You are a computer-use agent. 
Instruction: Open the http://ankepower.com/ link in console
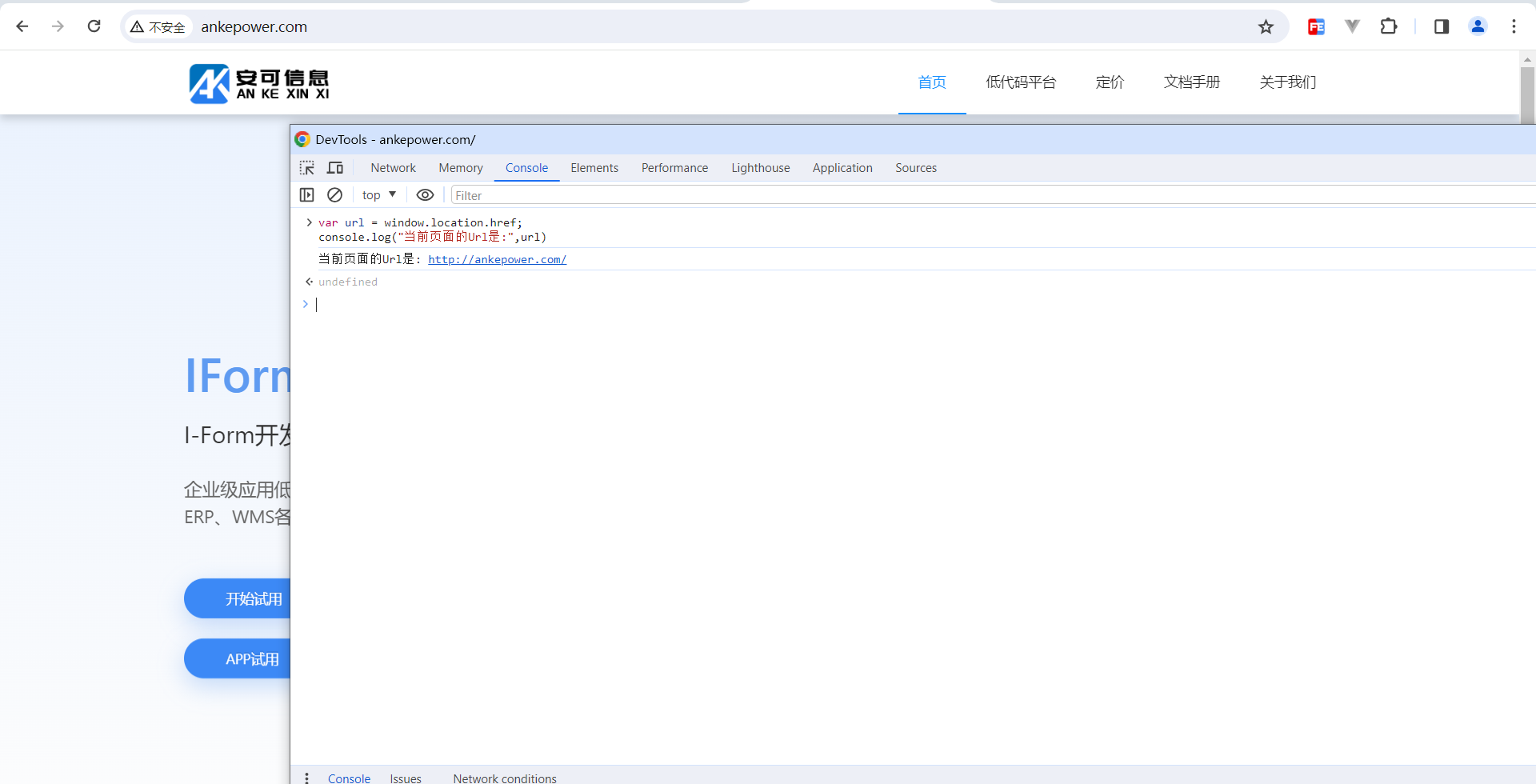497,259
